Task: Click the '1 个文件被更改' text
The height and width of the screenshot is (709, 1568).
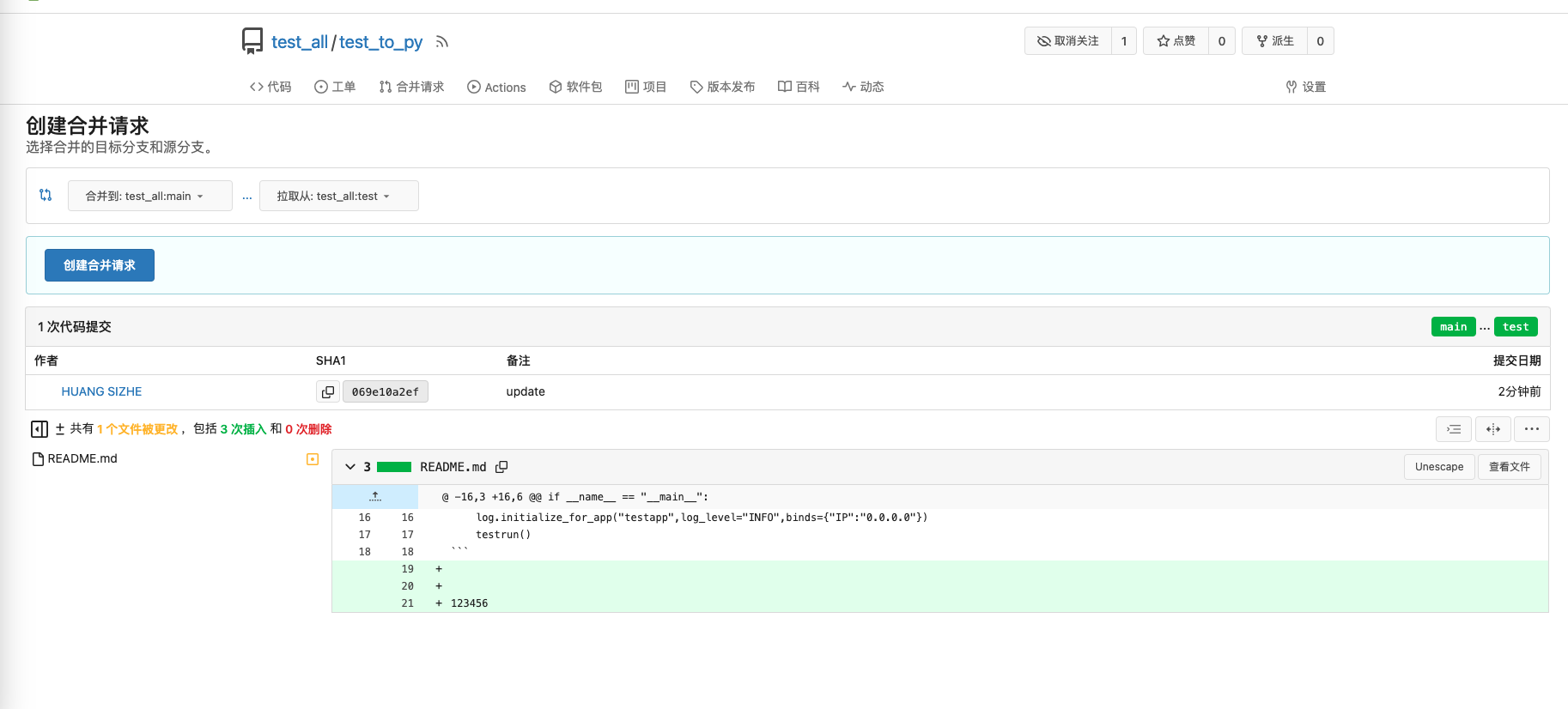Action: (x=137, y=429)
